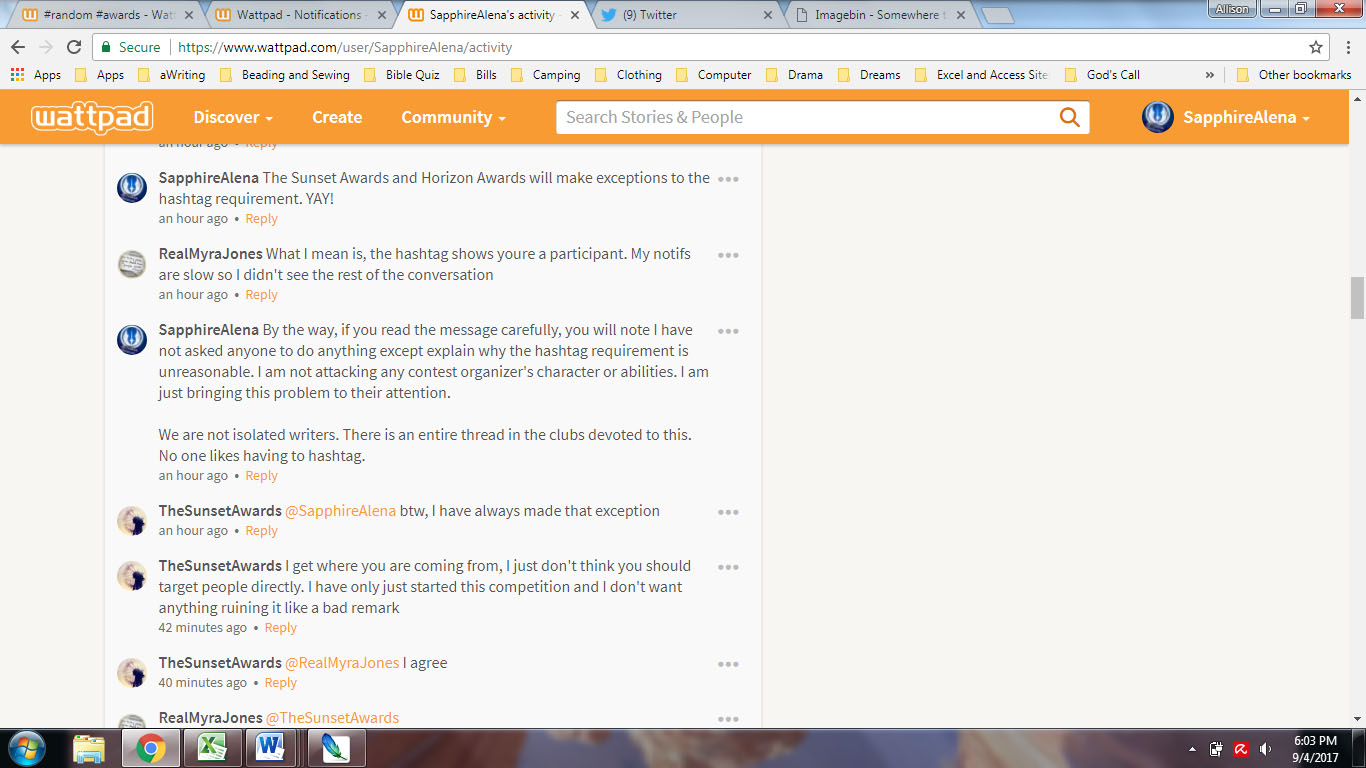Image resolution: width=1366 pixels, height=768 pixels.
Task: Click the orange search magnifier icon
Action: click(x=1069, y=117)
